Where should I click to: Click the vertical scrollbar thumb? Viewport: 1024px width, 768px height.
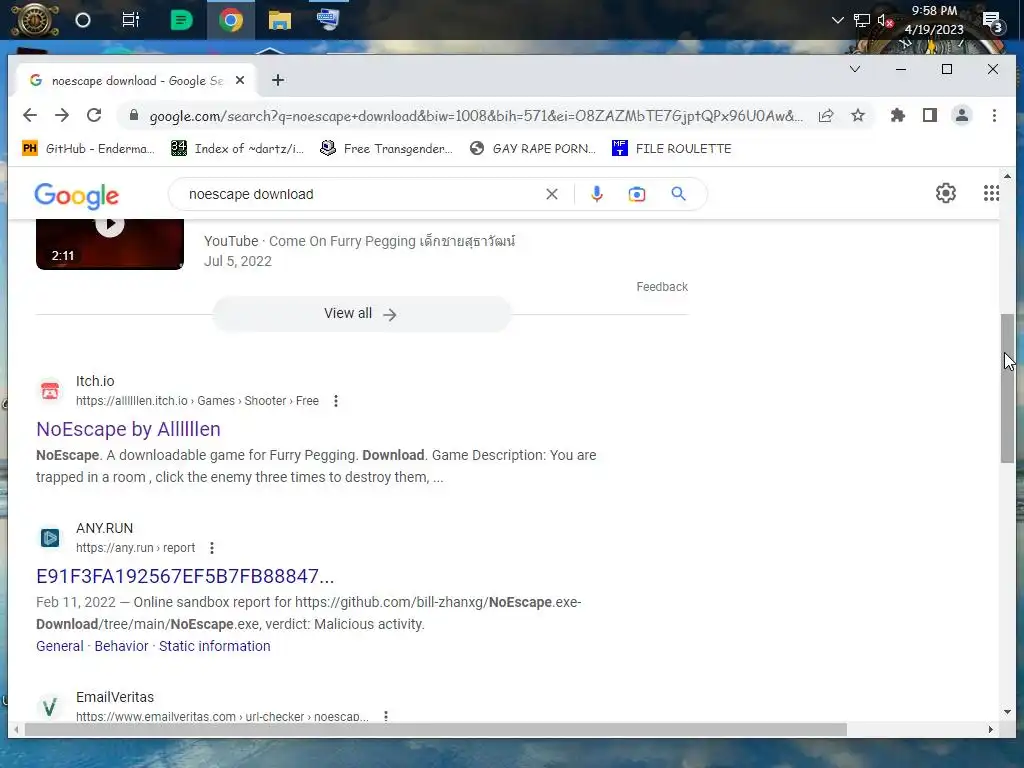[x=1008, y=389]
